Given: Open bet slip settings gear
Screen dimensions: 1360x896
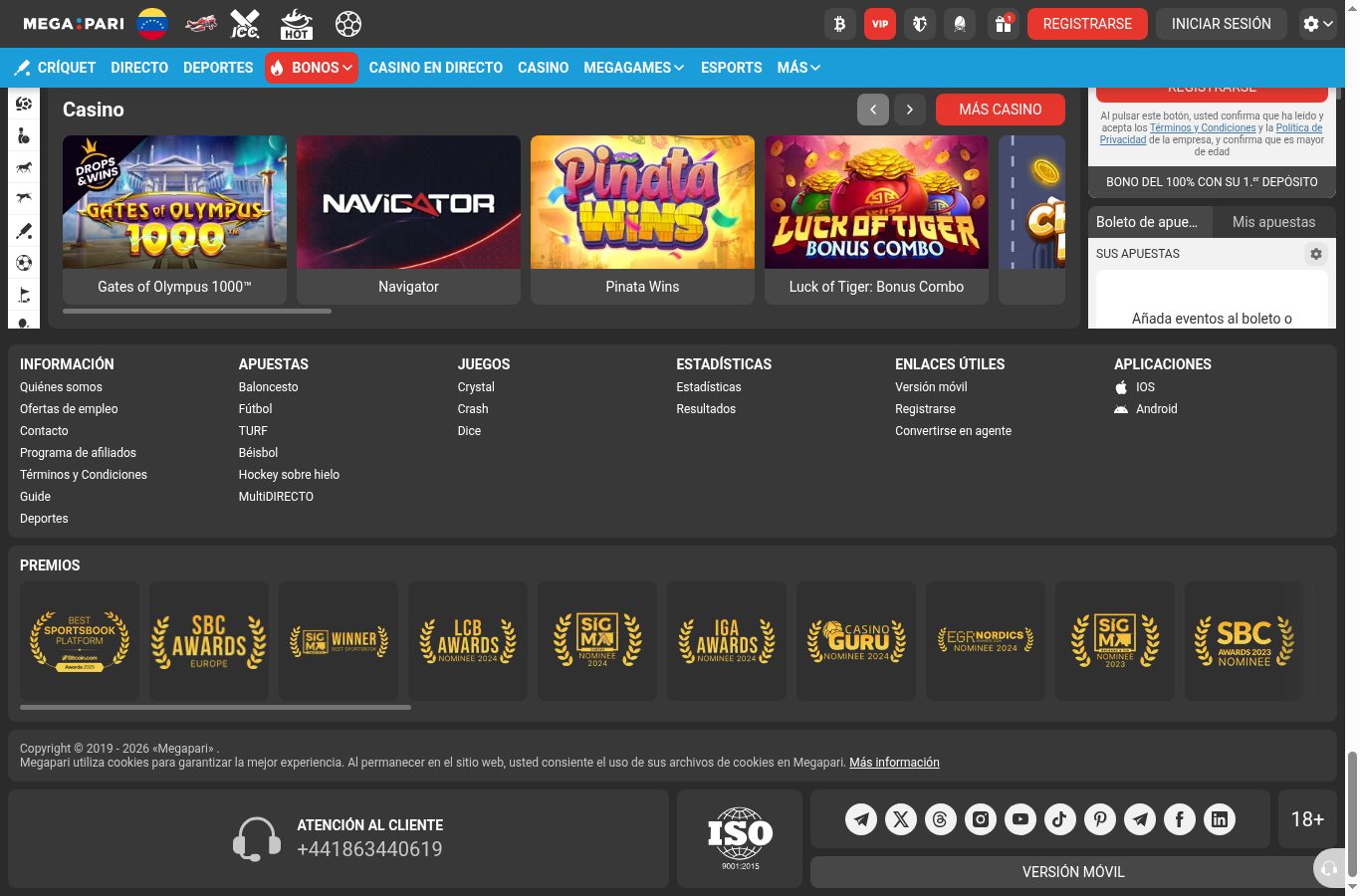Looking at the screenshot, I should coord(1316,254).
